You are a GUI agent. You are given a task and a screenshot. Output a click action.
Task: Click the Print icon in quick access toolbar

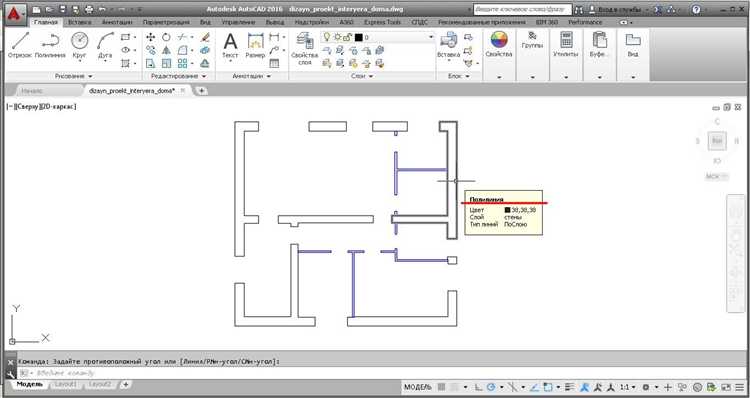coord(88,9)
